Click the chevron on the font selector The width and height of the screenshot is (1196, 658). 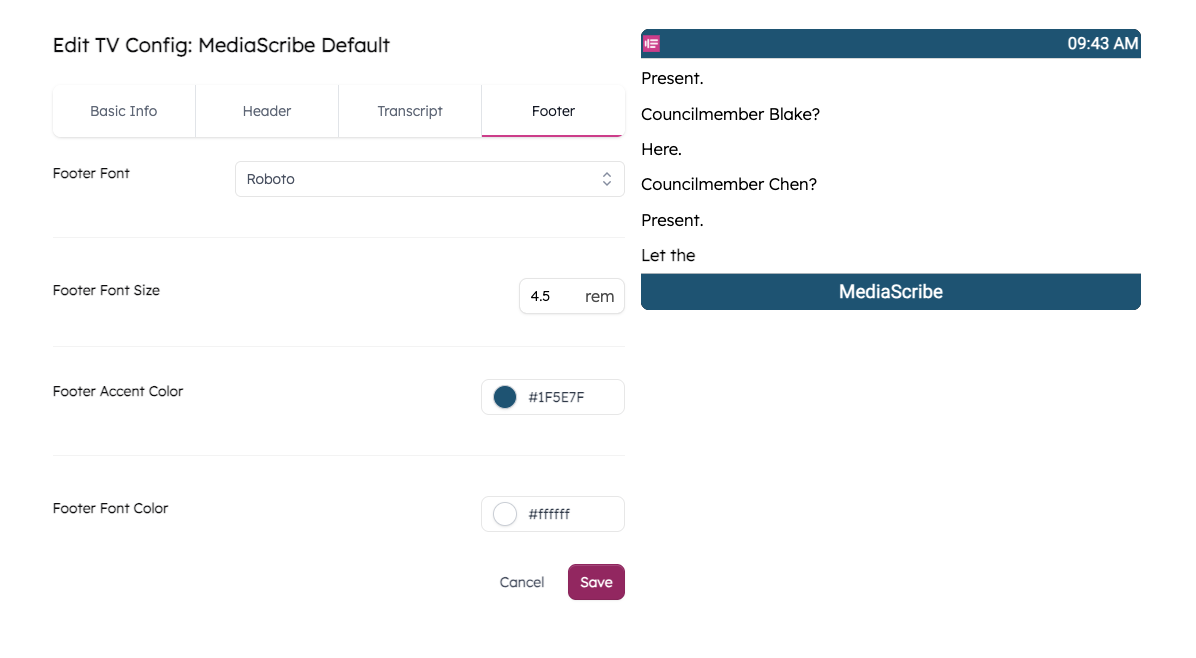[607, 178]
